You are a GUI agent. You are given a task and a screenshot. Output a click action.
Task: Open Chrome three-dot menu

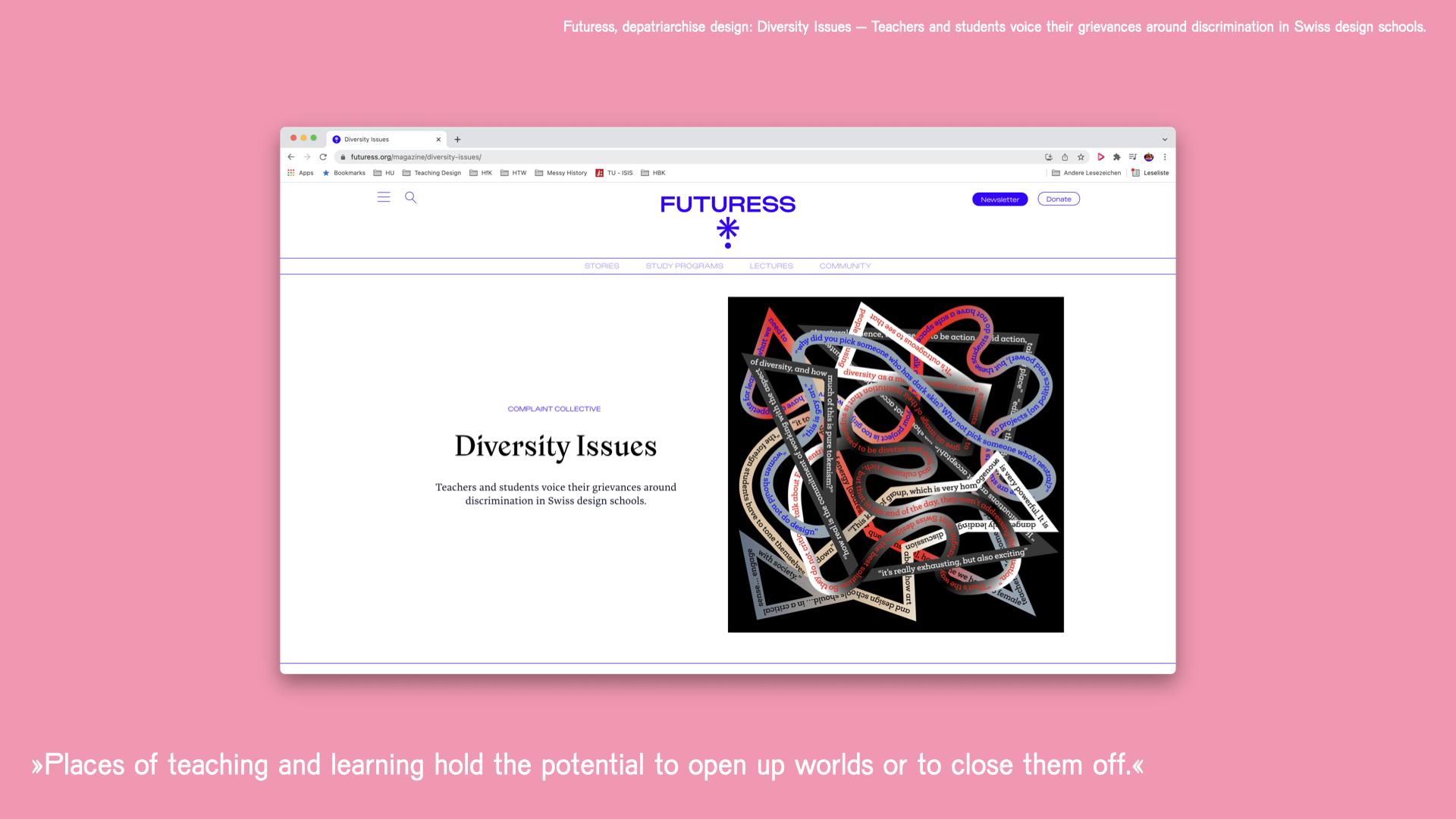coord(1165,157)
